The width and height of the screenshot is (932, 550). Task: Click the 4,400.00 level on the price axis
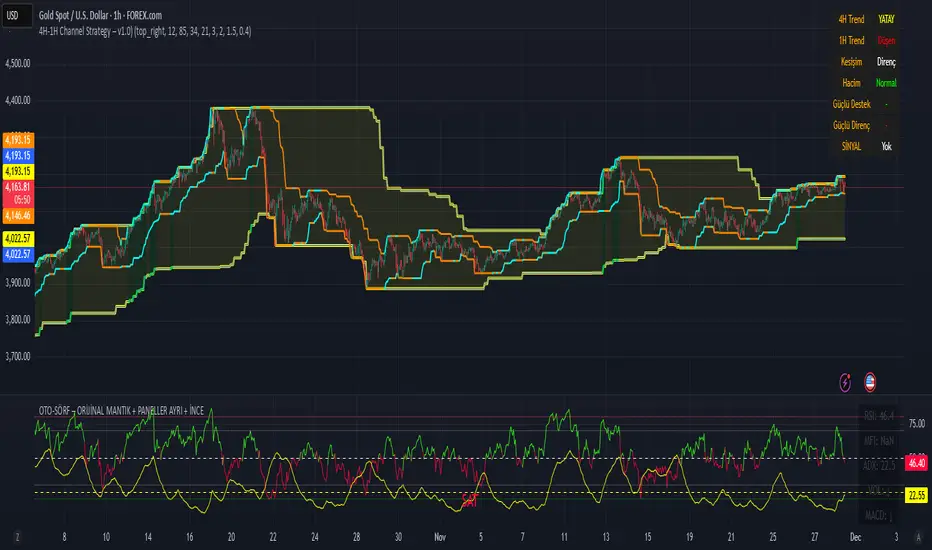[20, 100]
